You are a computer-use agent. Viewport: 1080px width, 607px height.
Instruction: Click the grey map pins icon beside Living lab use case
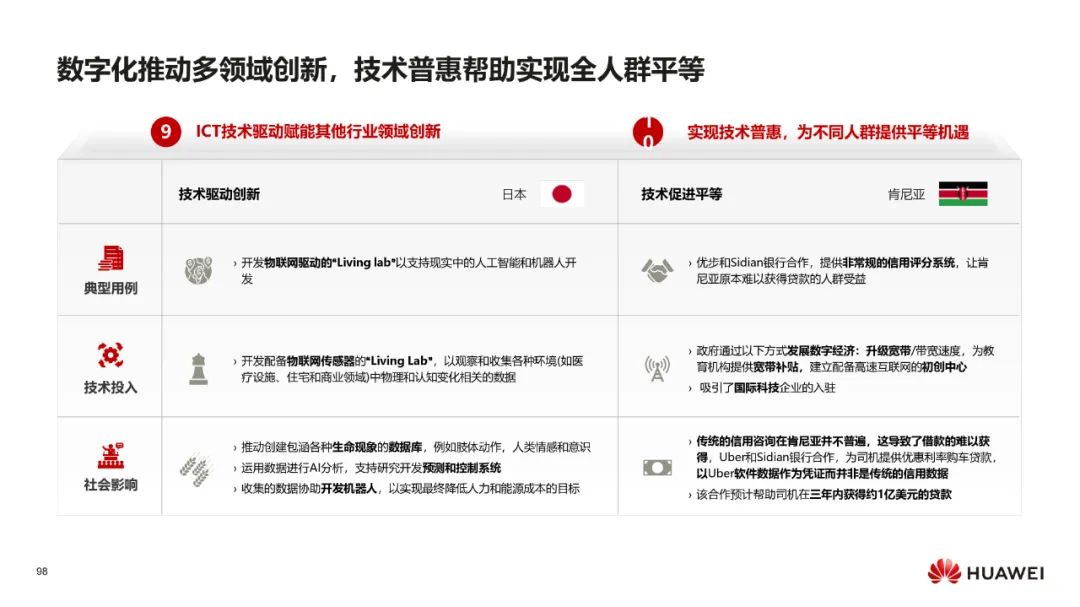[x=198, y=271]
